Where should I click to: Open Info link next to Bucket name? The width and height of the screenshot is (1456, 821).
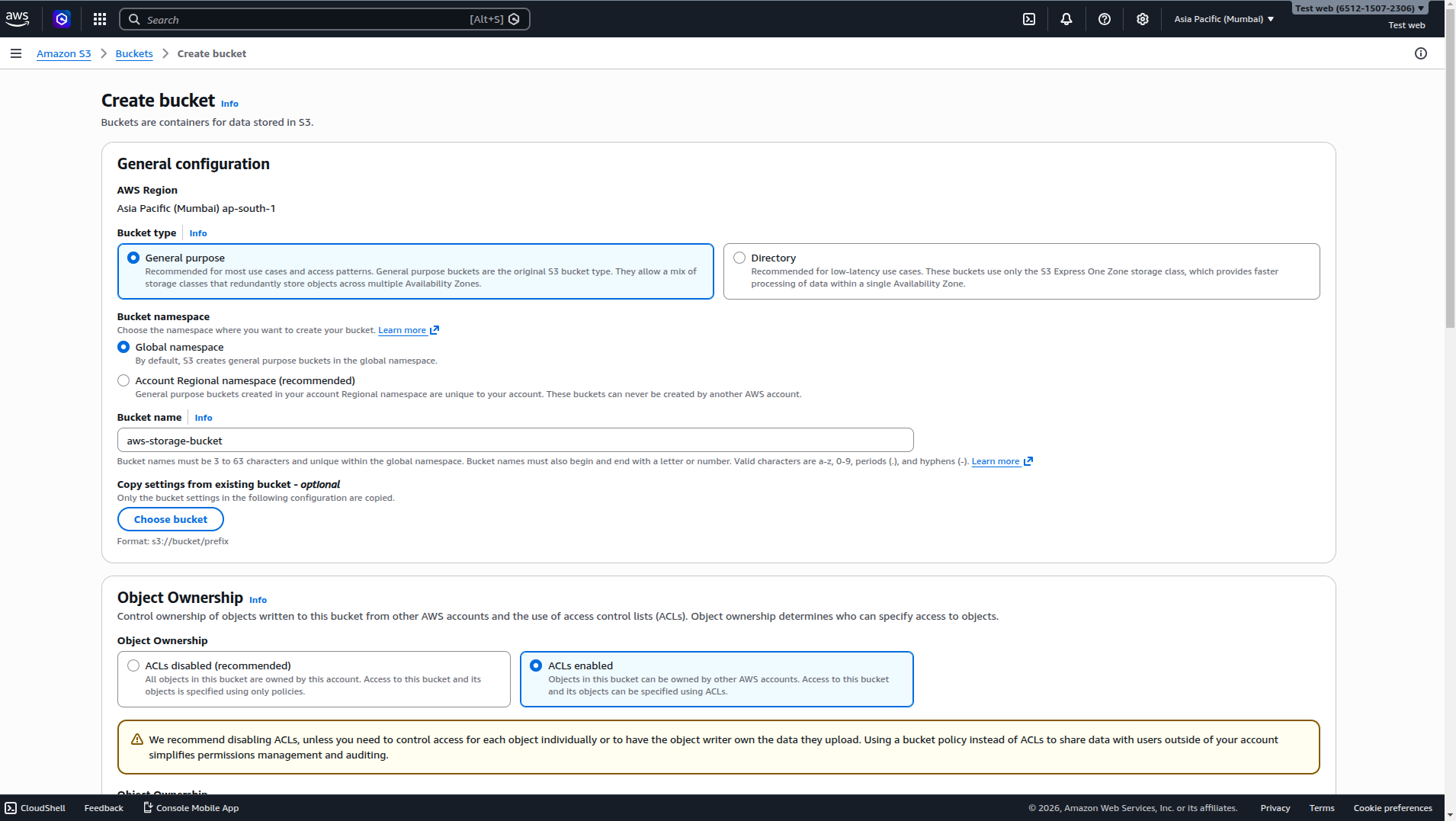click(x=204, y=418)
